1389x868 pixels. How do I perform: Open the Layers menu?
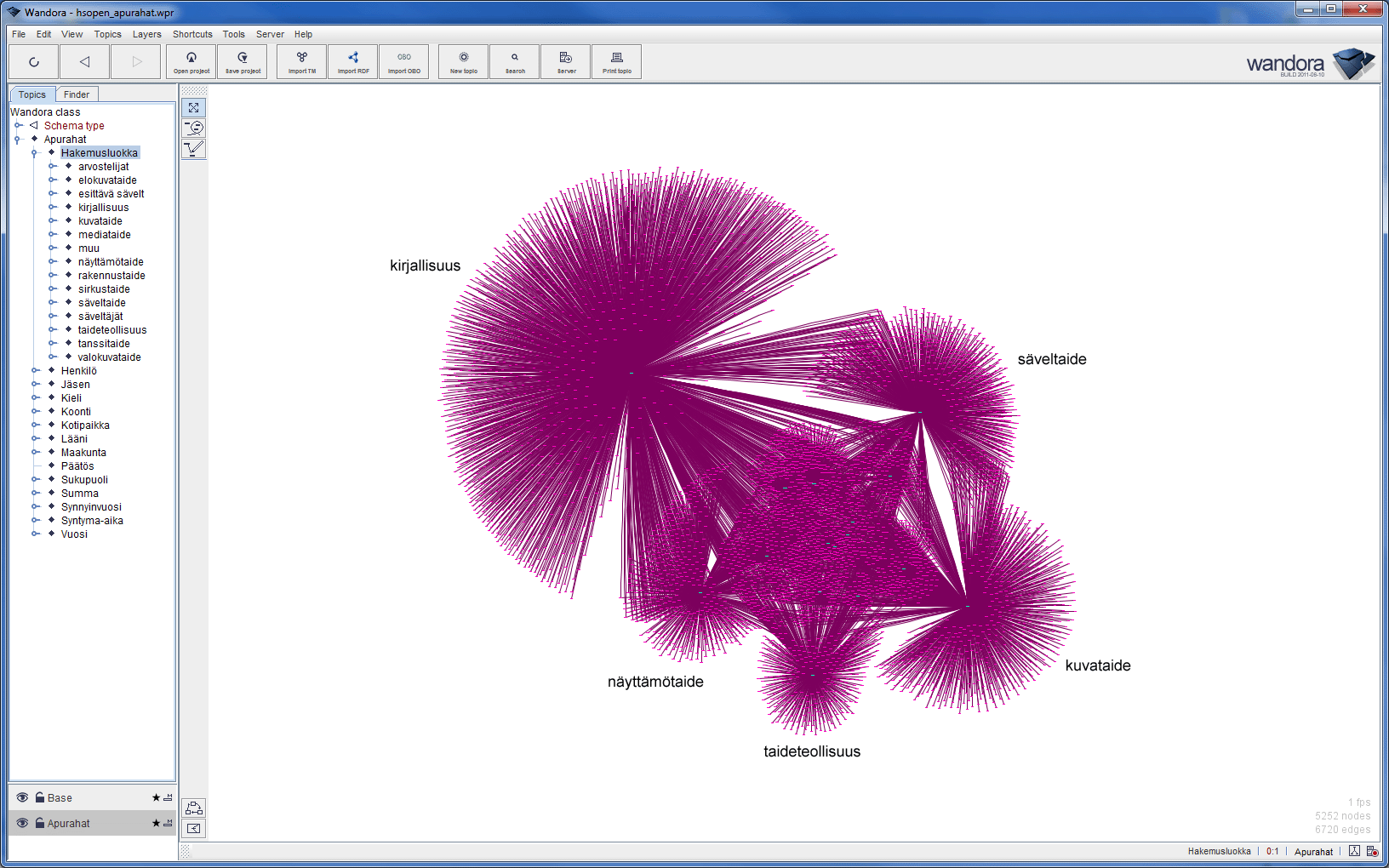click(x=146, y=34)
